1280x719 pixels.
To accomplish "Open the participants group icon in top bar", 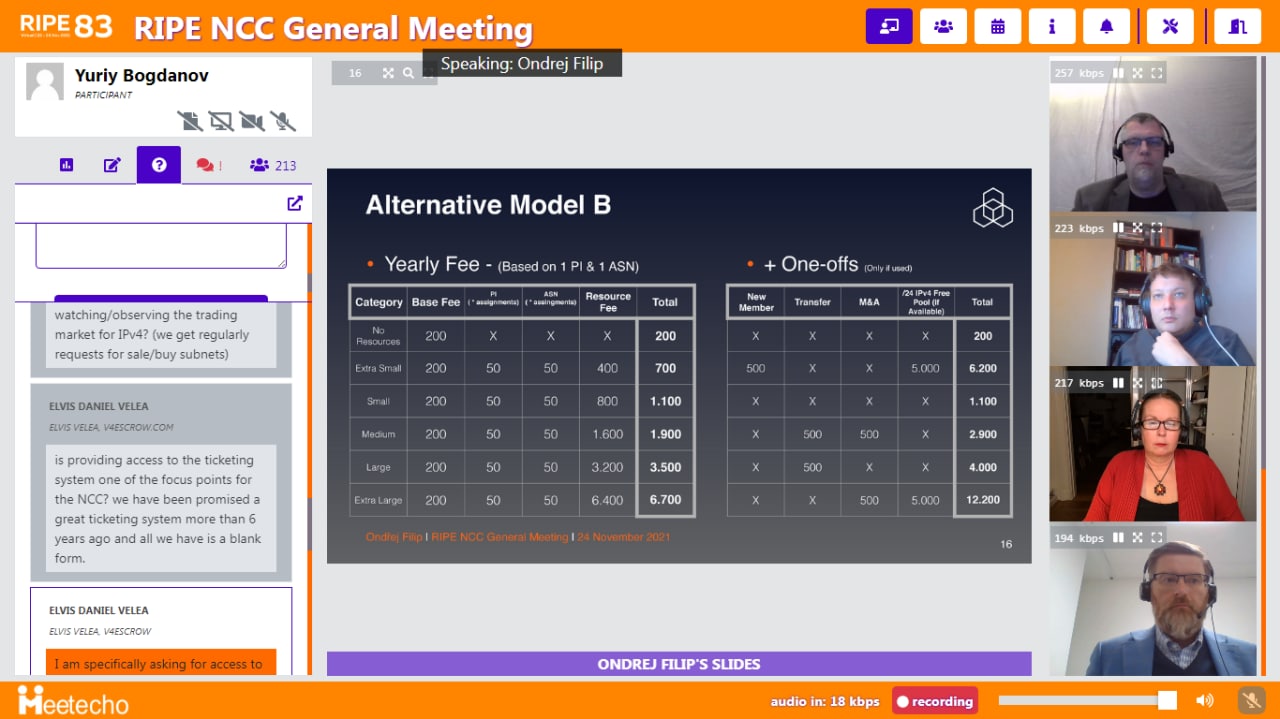I will tap(943, 27).
